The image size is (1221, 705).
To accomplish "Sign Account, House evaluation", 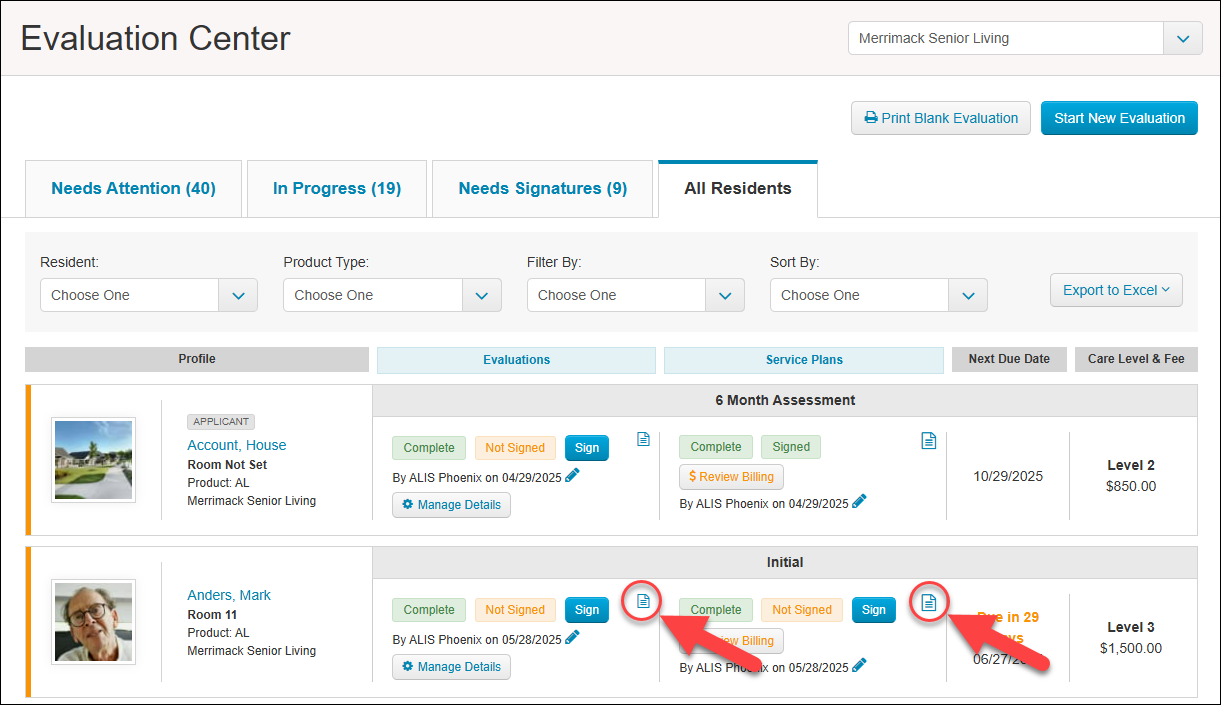I will (x=587, y=448).
